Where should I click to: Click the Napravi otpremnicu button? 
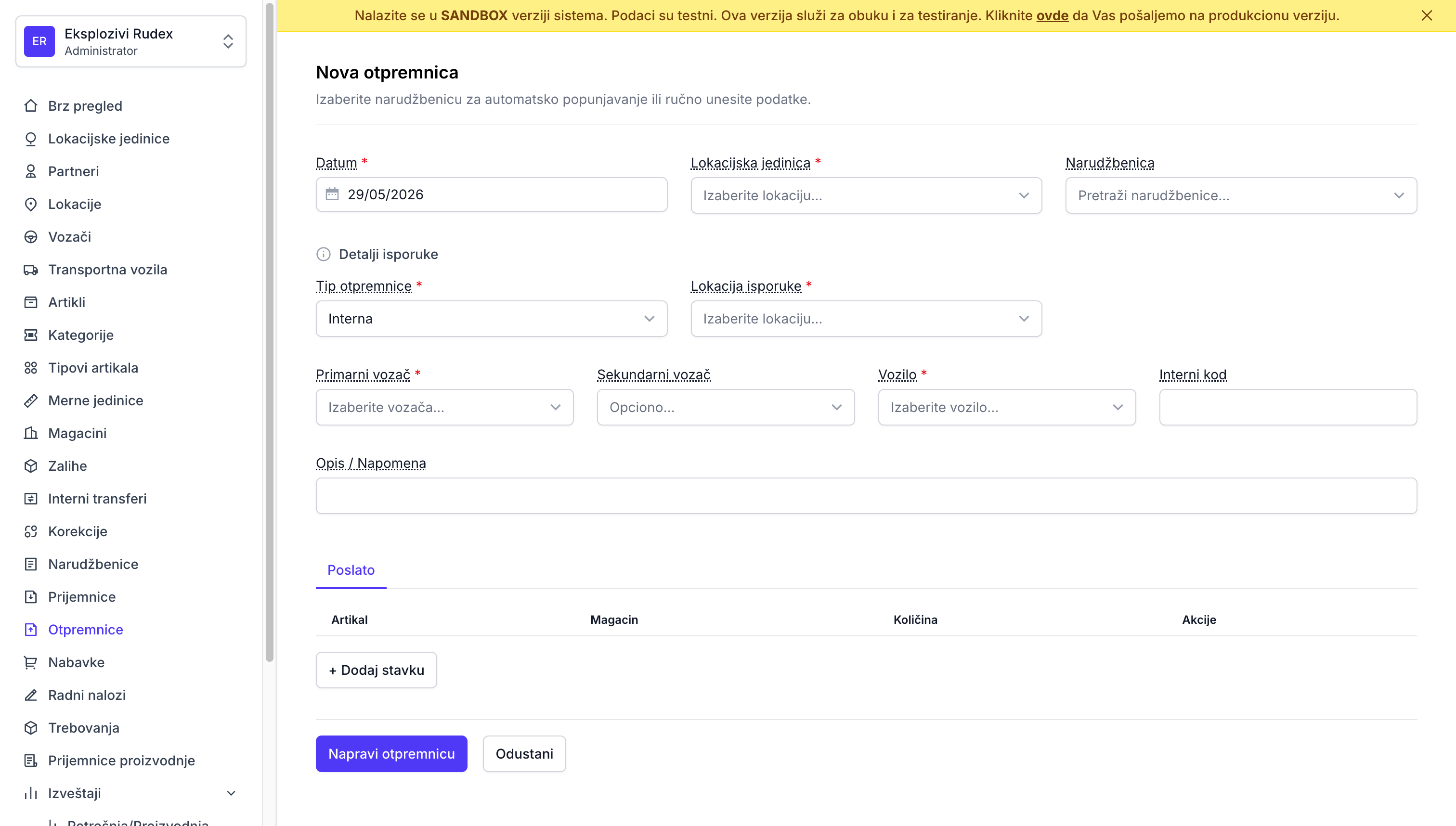391,753
